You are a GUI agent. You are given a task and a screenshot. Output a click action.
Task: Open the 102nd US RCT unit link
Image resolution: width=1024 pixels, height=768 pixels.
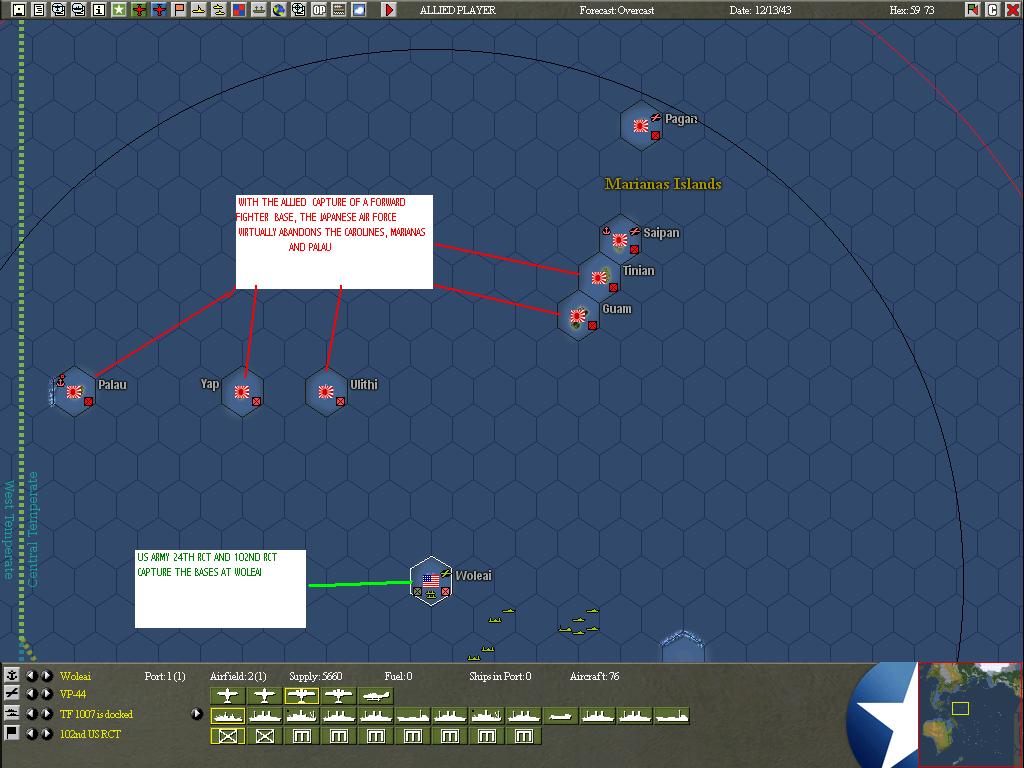[x=90, y=733]
